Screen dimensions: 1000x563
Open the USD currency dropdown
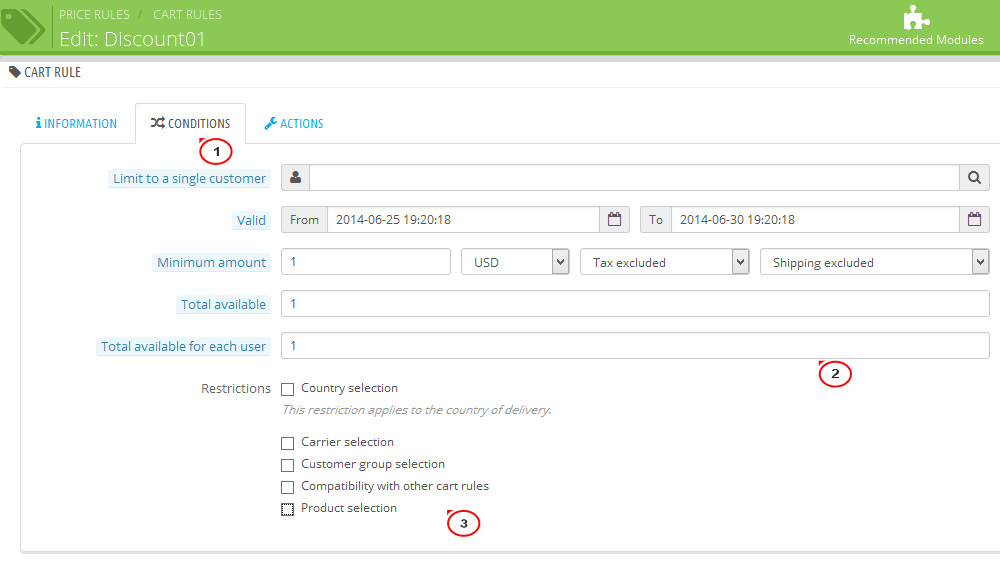tap(515, 262)
